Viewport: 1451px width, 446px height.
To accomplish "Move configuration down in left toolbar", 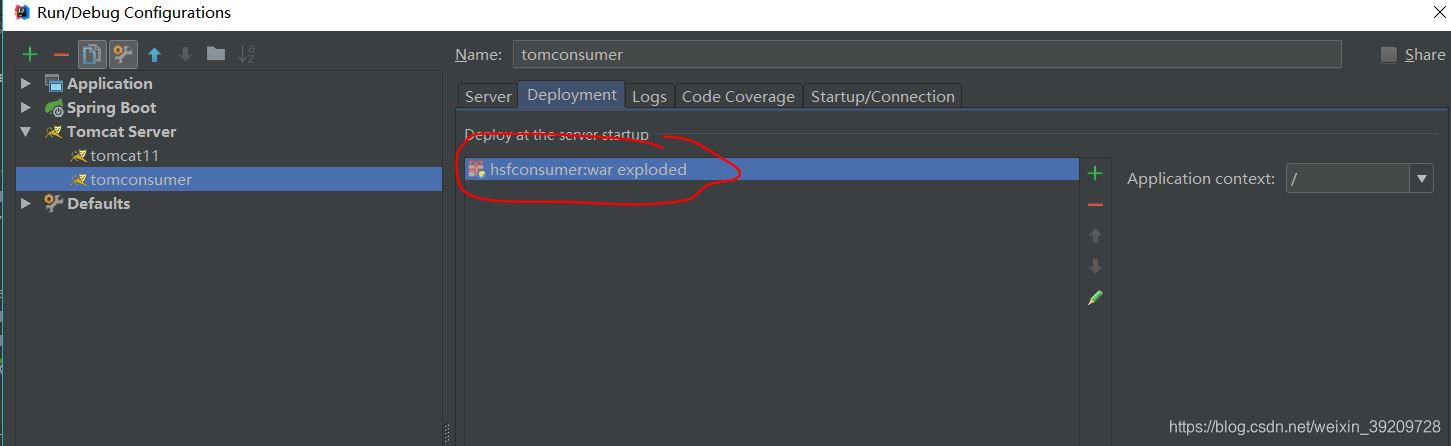I will tap(185, 55).
